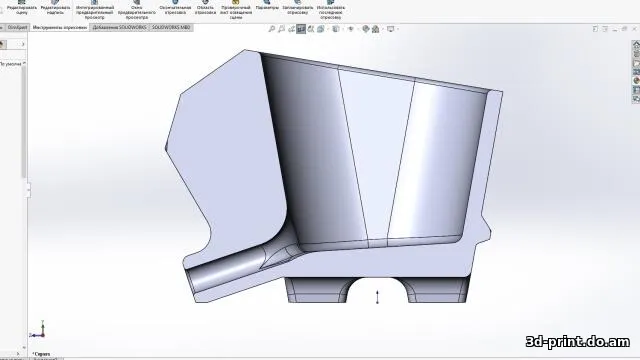Screen dimensions: 640x360
Task: Minimize the document window
Action: click(x=615, y=29)
